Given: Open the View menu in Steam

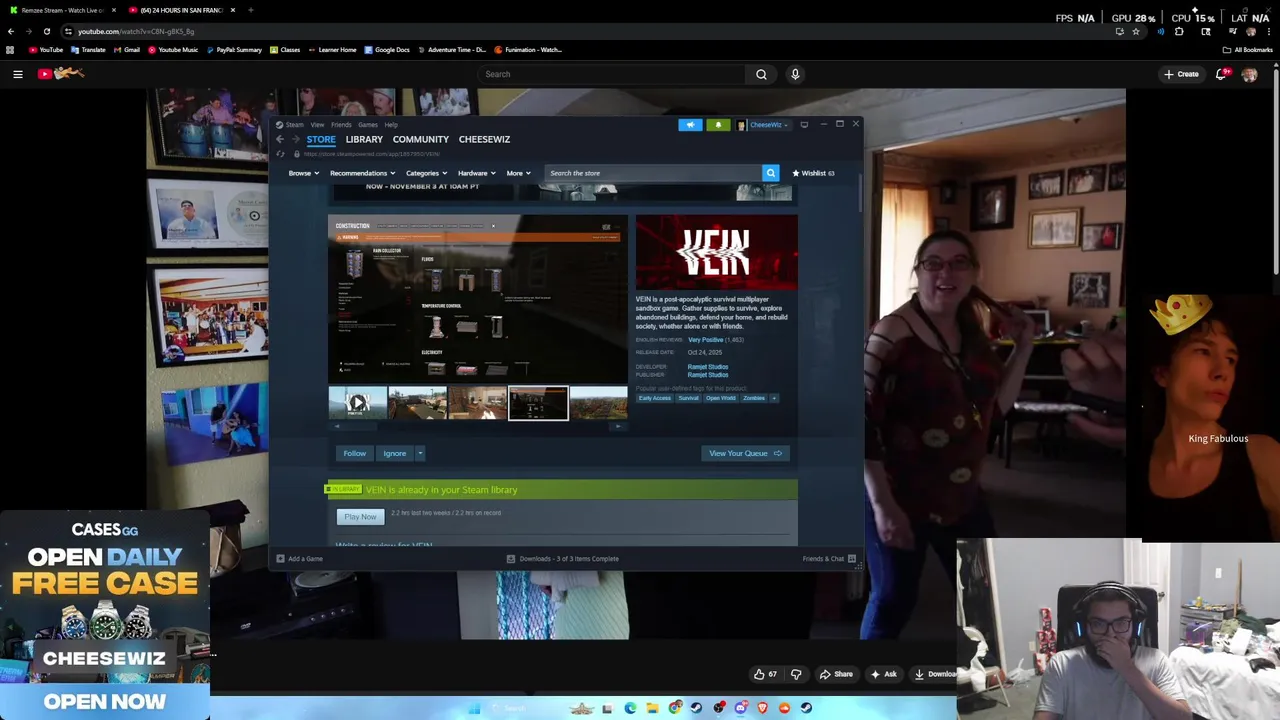Looking at the screenshot, I should 317,125.
